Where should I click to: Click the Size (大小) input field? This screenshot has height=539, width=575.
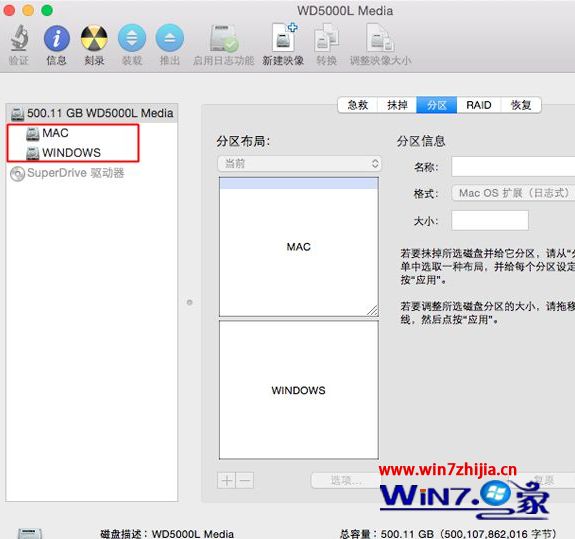490,220
